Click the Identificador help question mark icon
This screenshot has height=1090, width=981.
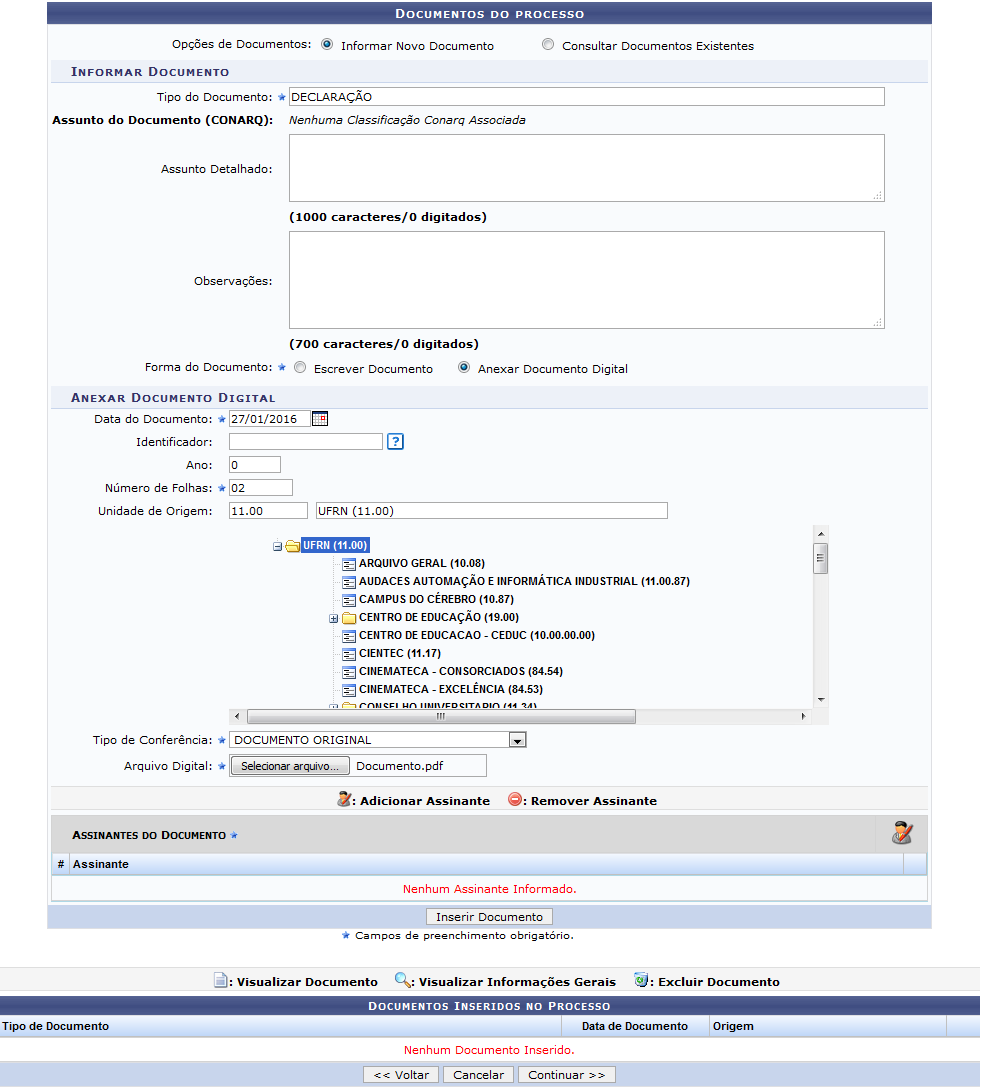point(395,441)
